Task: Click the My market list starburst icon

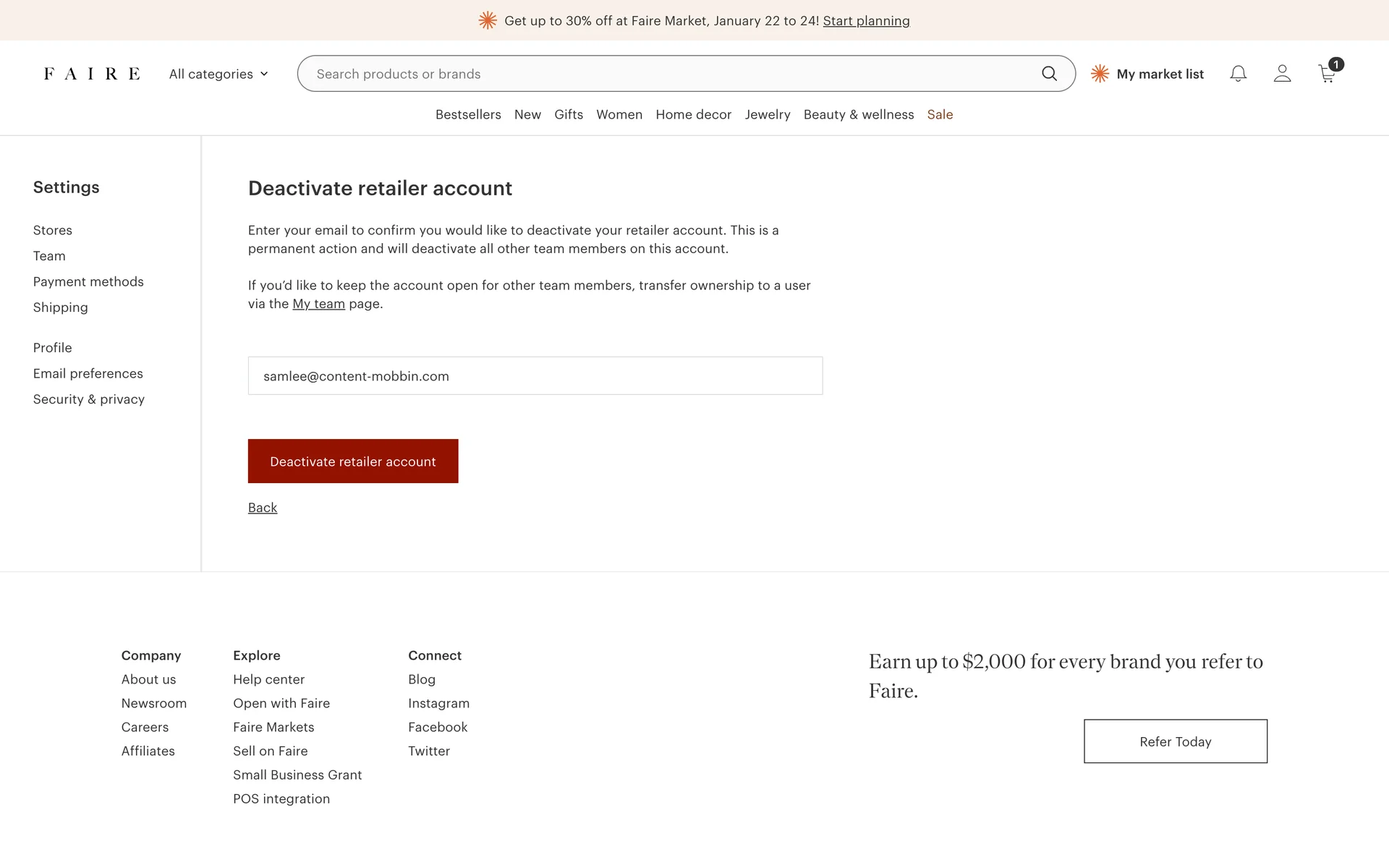Action: coord(1100,74)
